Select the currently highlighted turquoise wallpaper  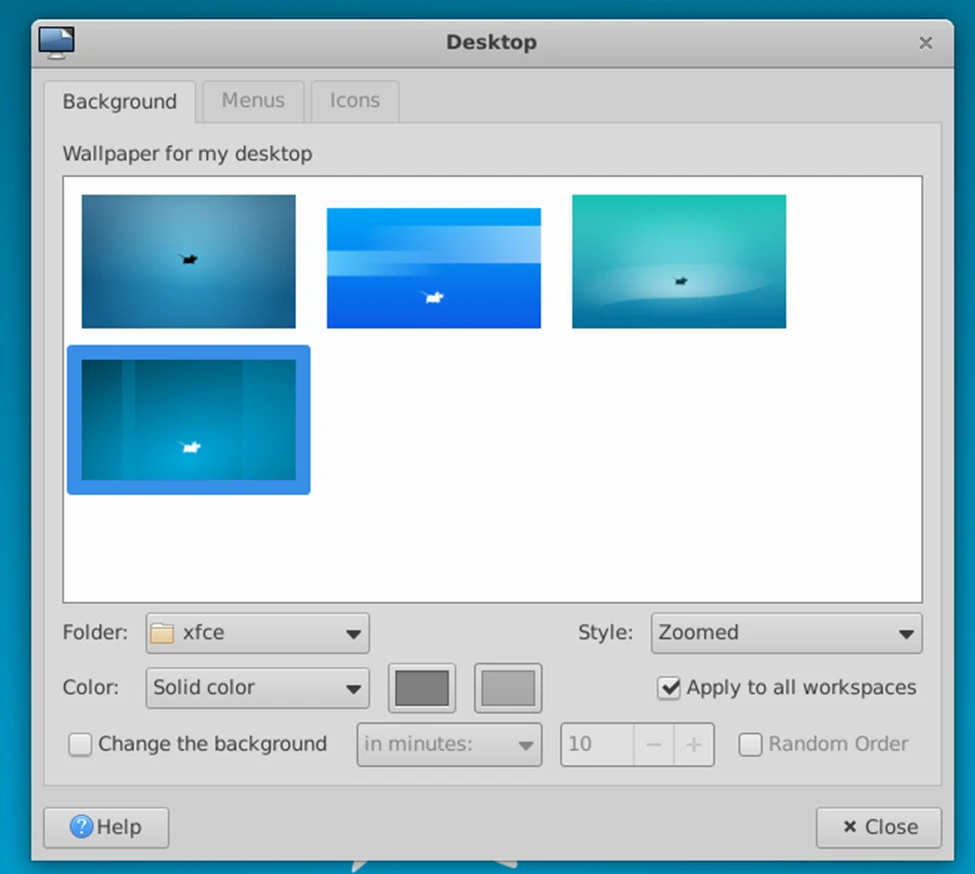tap(188, 420)
